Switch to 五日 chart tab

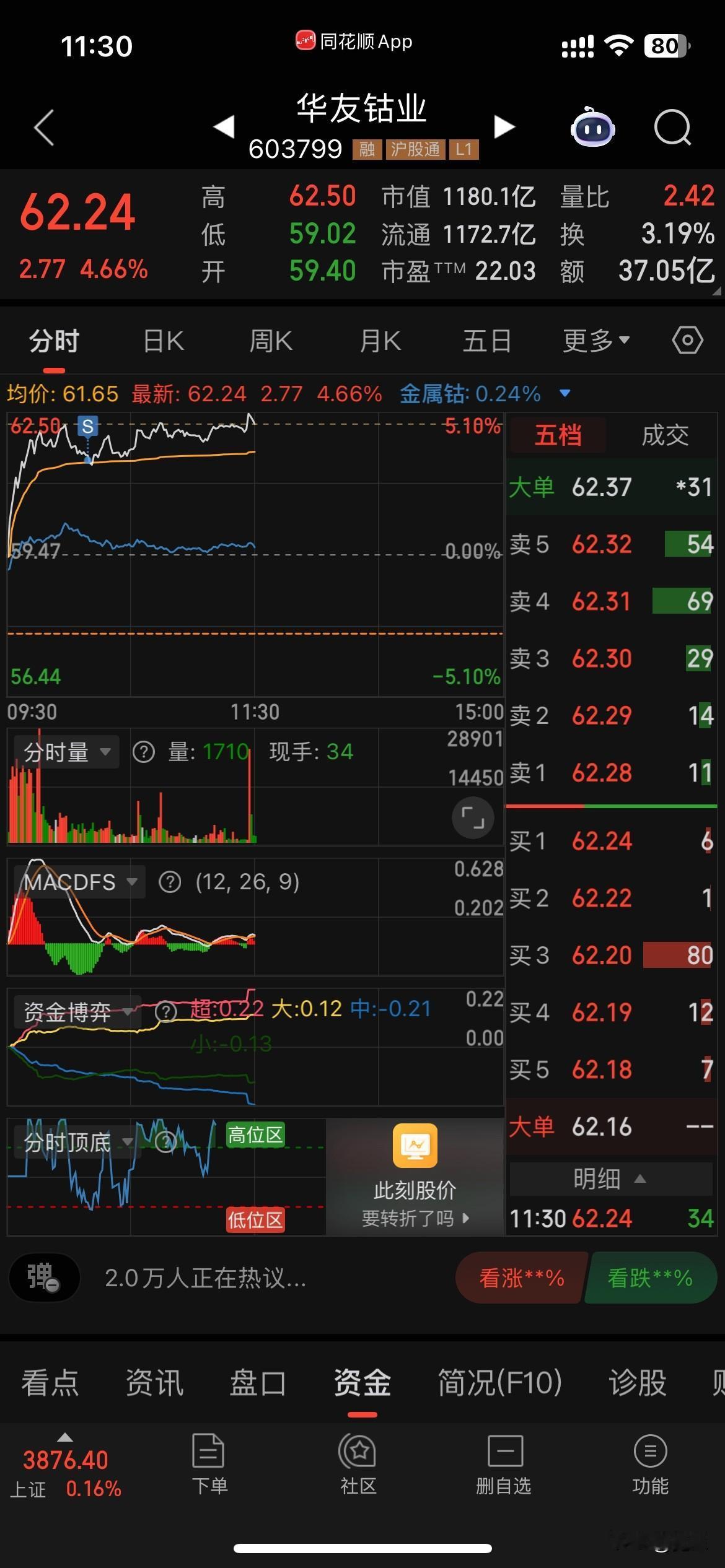click(488, 341)
